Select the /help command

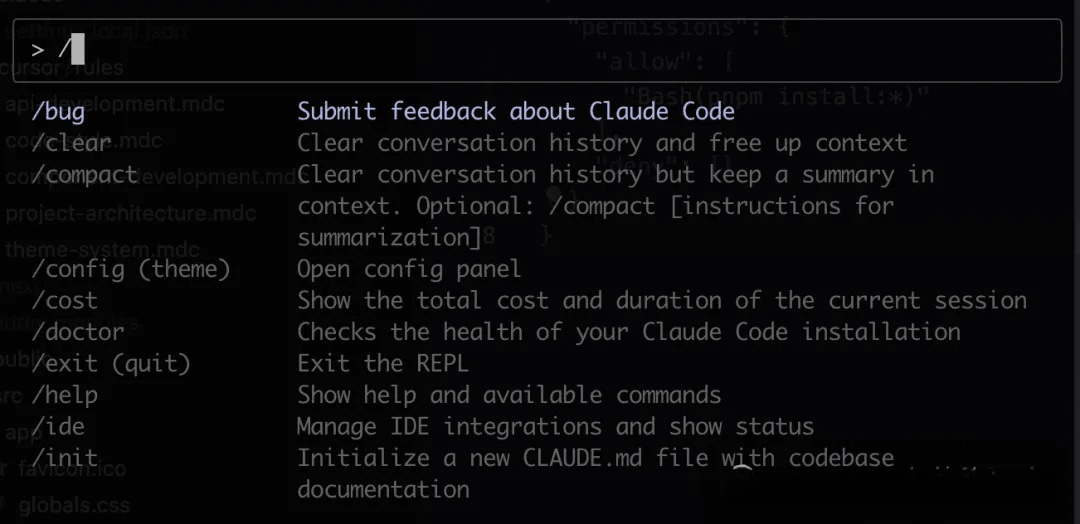click(64, 395)
